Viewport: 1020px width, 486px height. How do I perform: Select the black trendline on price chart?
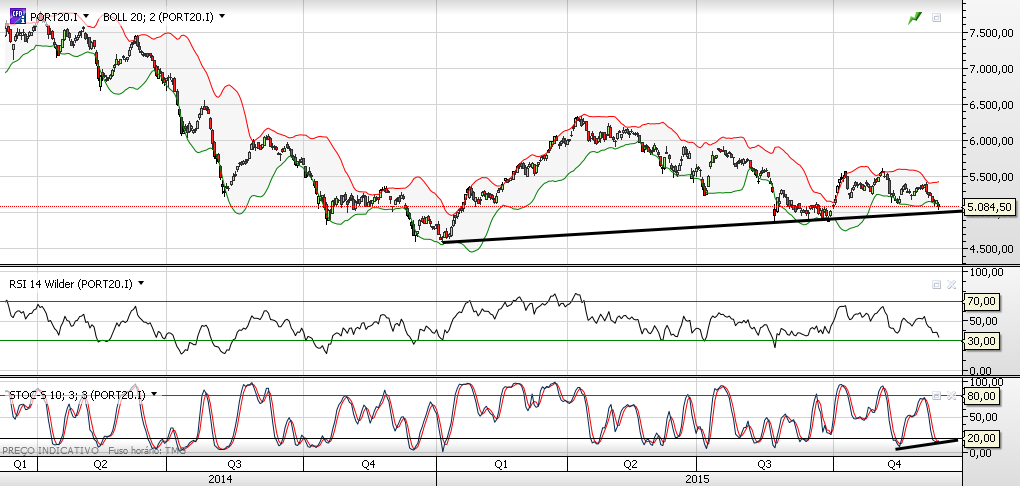[701, 226]
